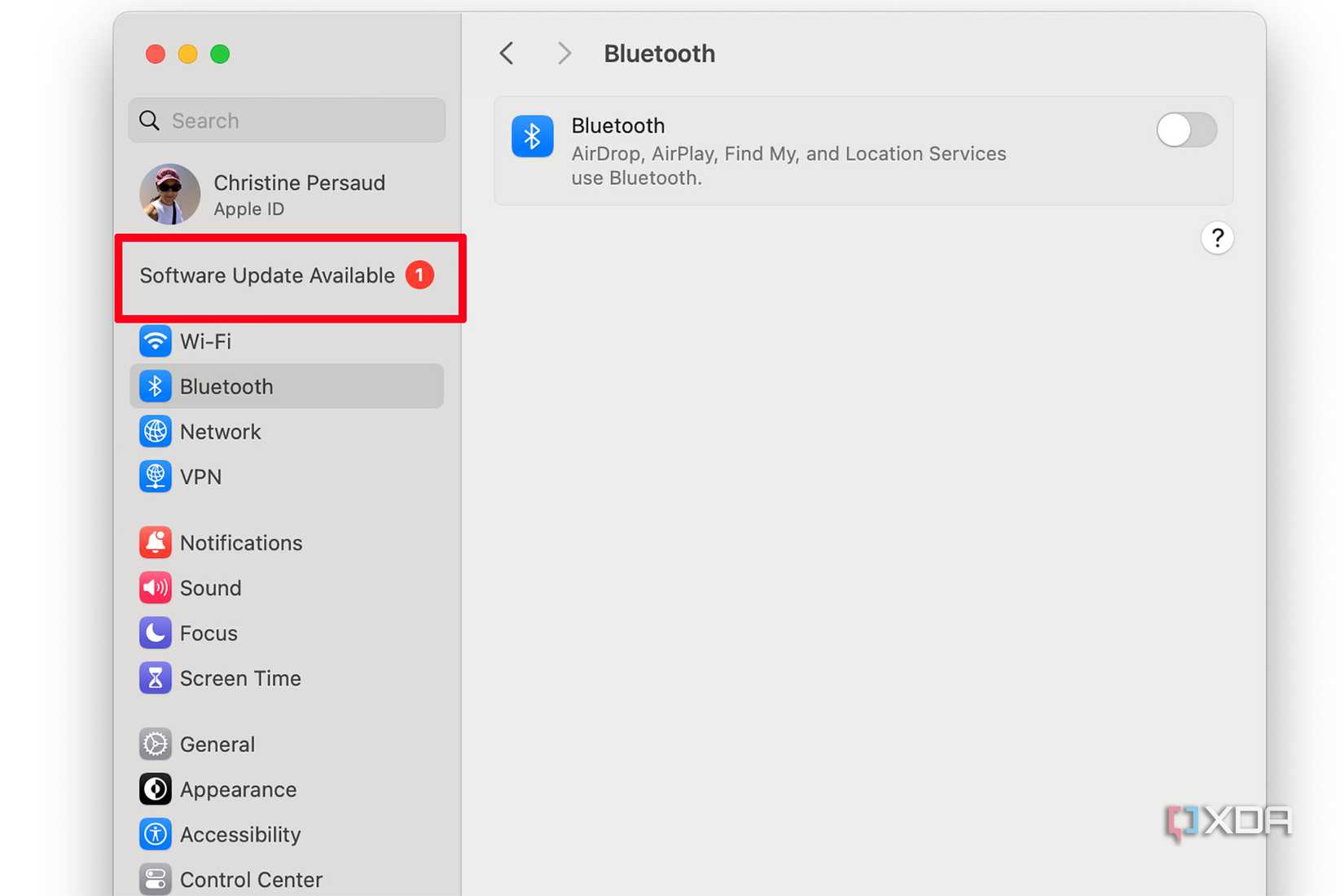The height and width of the screenshot is (896, 1344).
Task: Open General settings label
Action: 217,744
